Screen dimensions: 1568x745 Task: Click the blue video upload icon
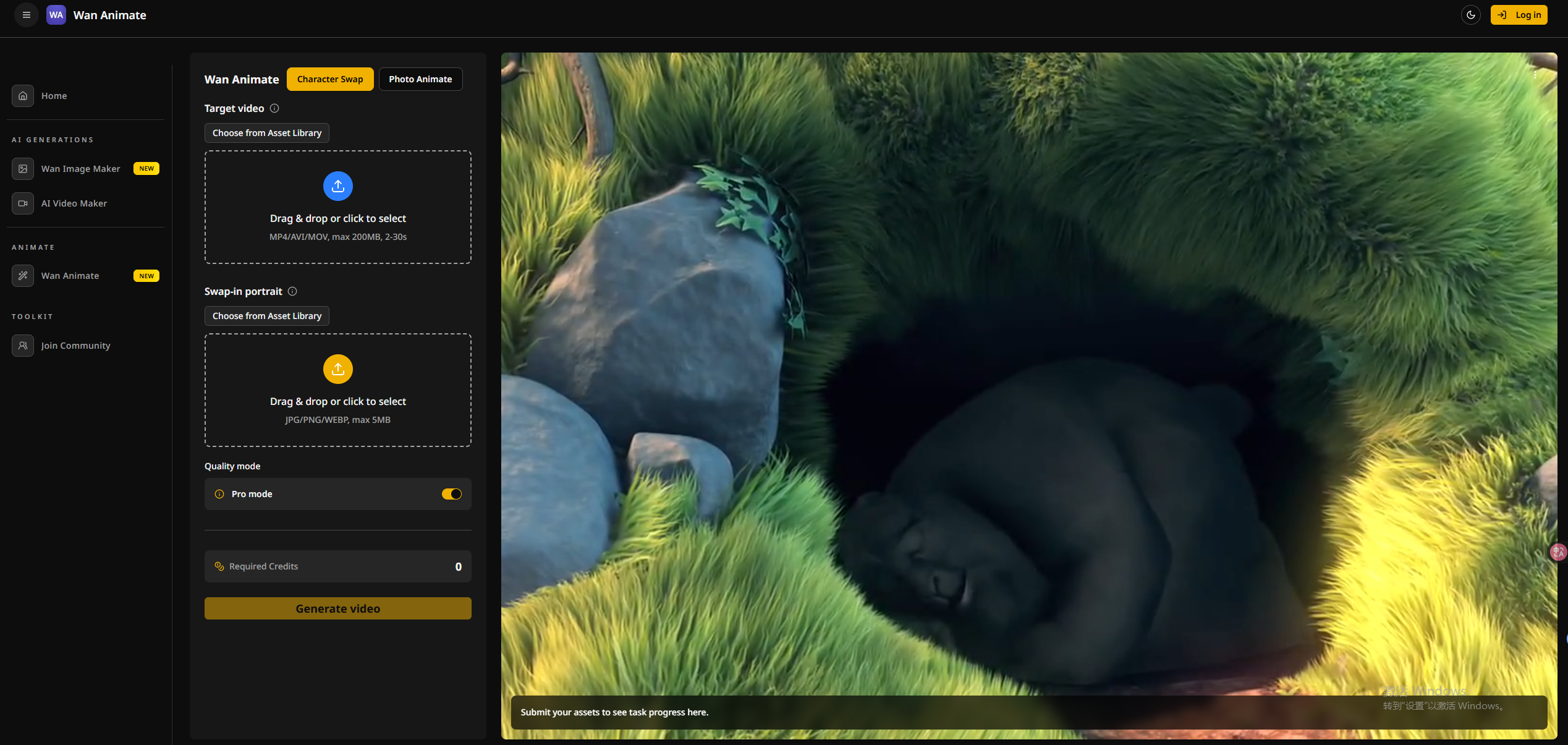[338, 186]
